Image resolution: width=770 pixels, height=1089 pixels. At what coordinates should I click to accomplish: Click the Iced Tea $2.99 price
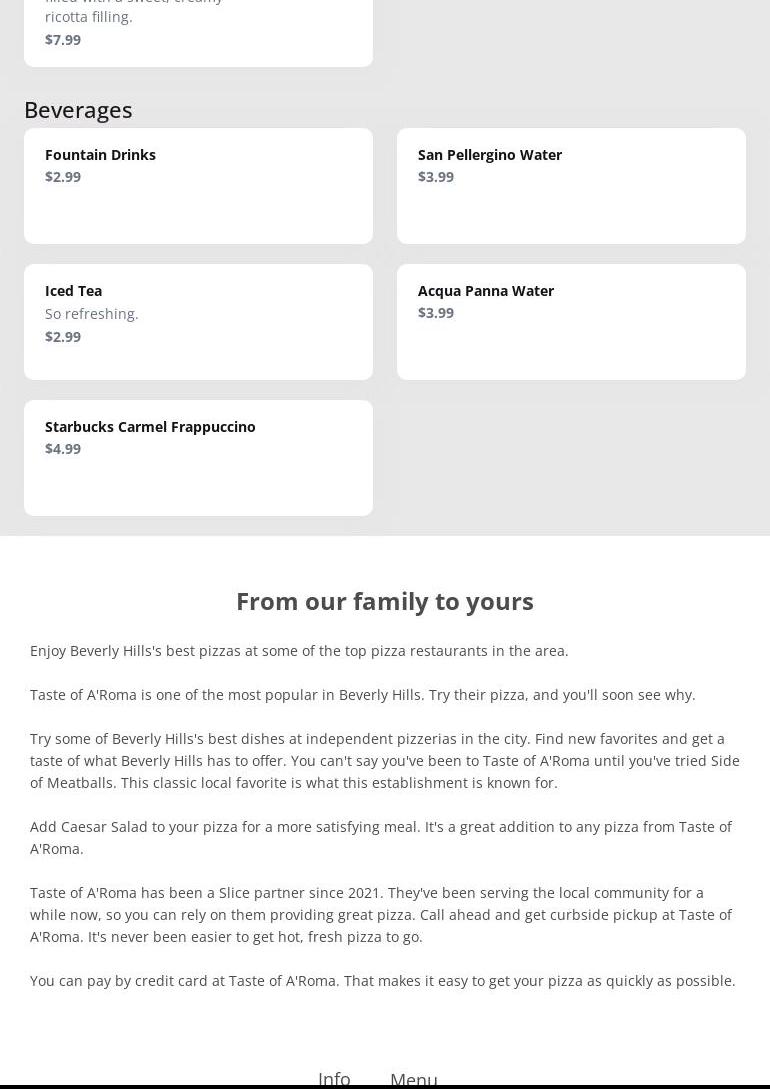point(63,336)
